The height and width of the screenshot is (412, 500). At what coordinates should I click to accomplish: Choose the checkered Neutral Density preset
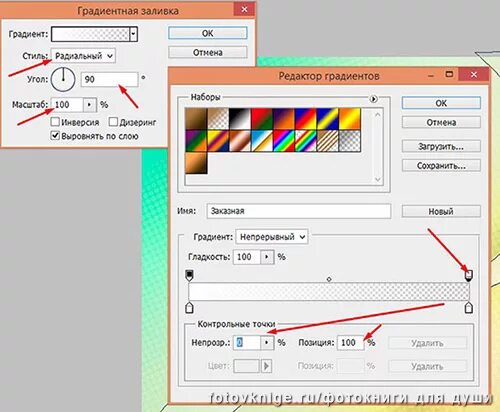pos(350,141)
